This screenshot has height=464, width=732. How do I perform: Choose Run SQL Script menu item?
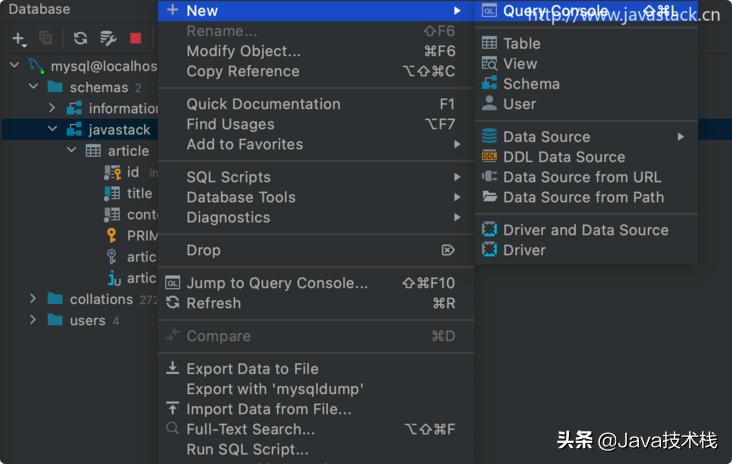[x=316, y=449]
